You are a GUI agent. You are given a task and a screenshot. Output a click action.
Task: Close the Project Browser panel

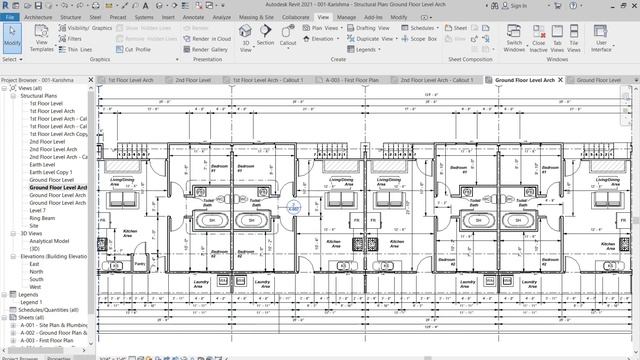(x=91, y=80)
